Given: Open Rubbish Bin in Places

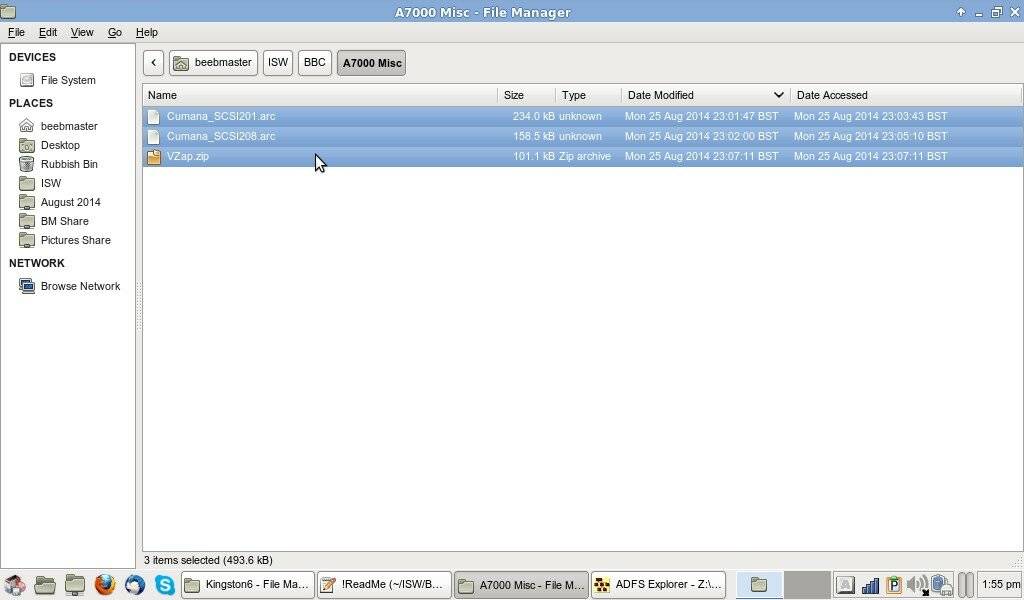Looking at the screenshot, I should [x=68, y=164].
